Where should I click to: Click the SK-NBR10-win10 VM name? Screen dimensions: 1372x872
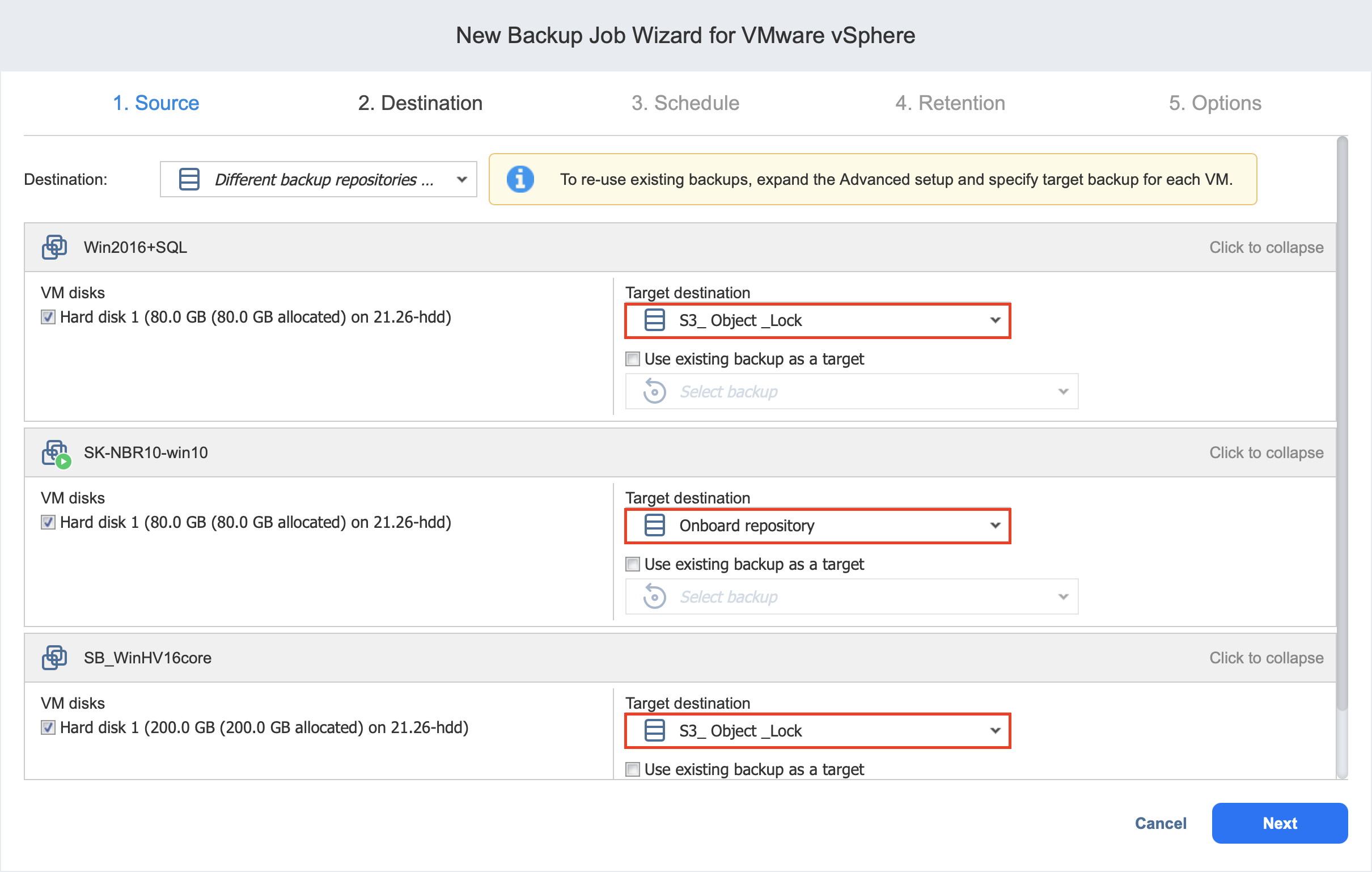coord(146,452)
